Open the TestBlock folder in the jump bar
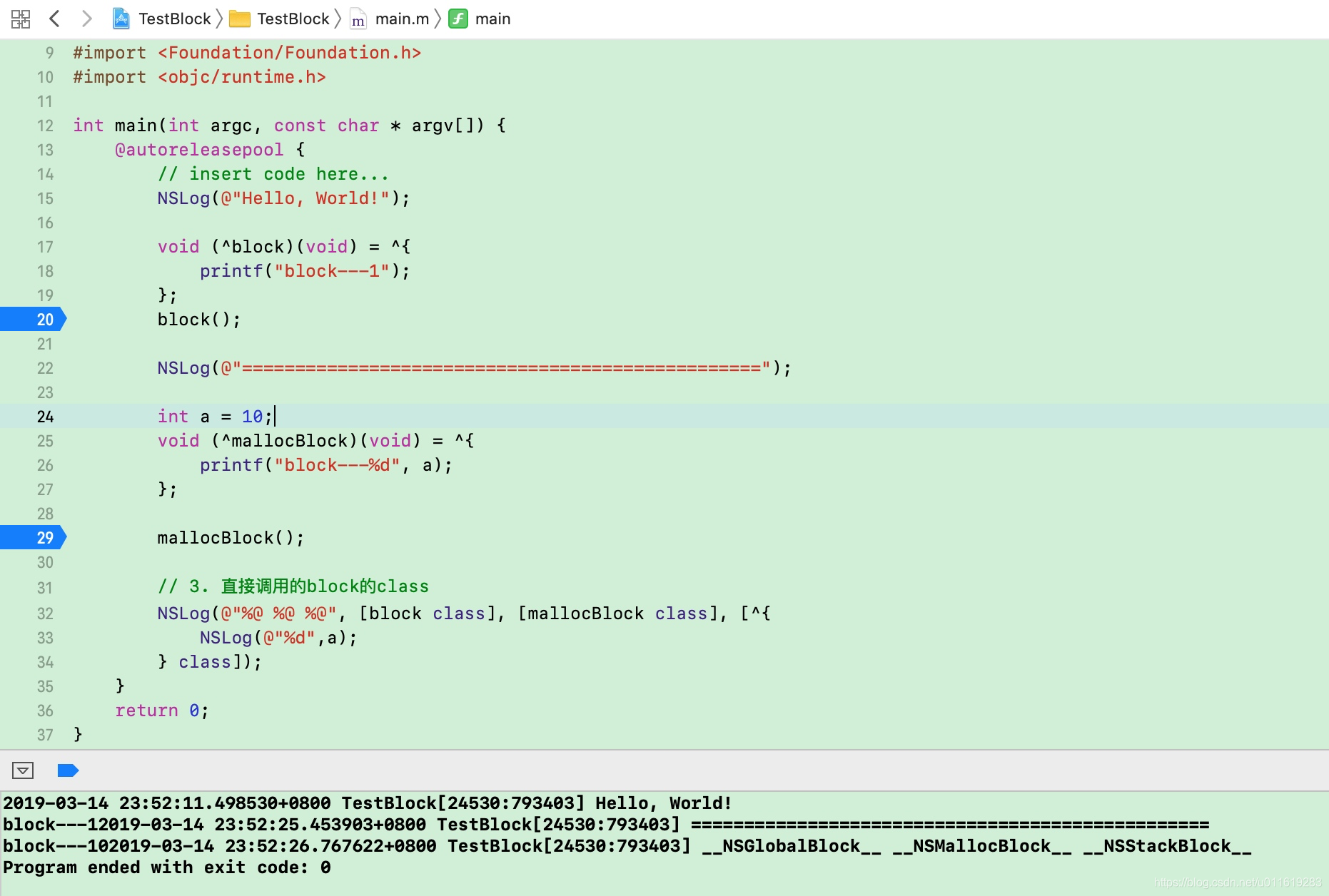This screenshot has width=1329, height=896. [x=280, y=19]
